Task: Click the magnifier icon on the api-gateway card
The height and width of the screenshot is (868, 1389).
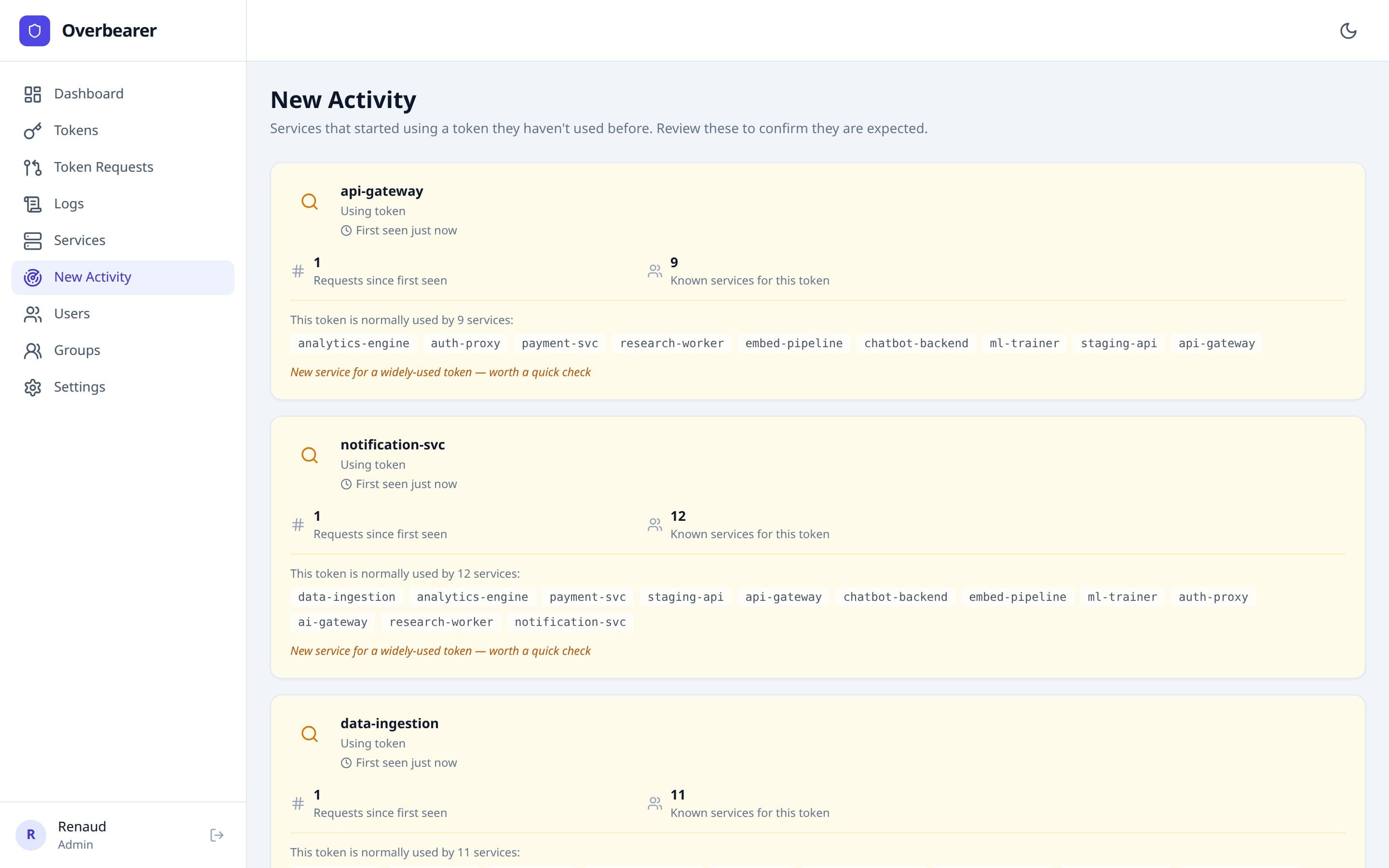Action: click(x=310, y=201)
